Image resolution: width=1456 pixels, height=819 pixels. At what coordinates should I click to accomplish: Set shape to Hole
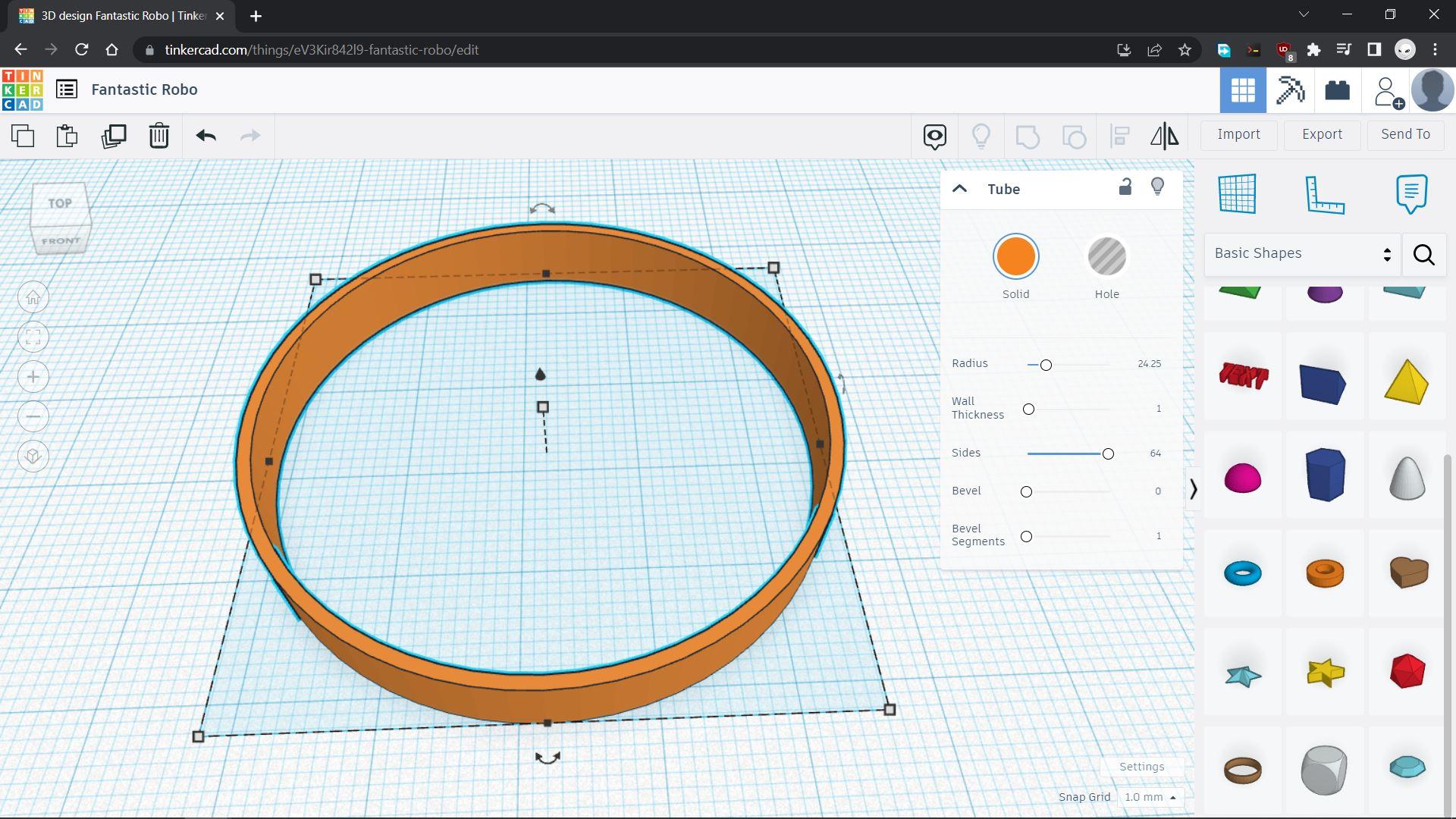[x=1106, y=257]
